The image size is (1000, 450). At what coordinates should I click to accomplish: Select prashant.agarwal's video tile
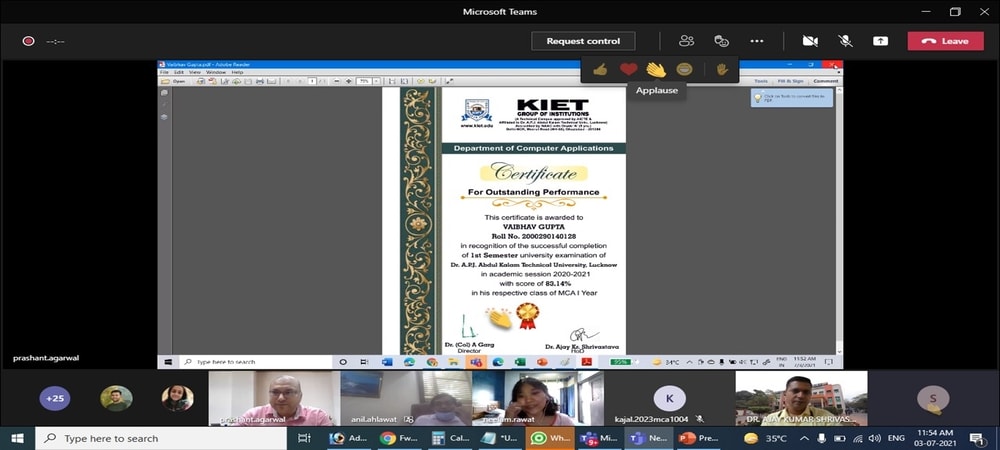click(272, 398)
